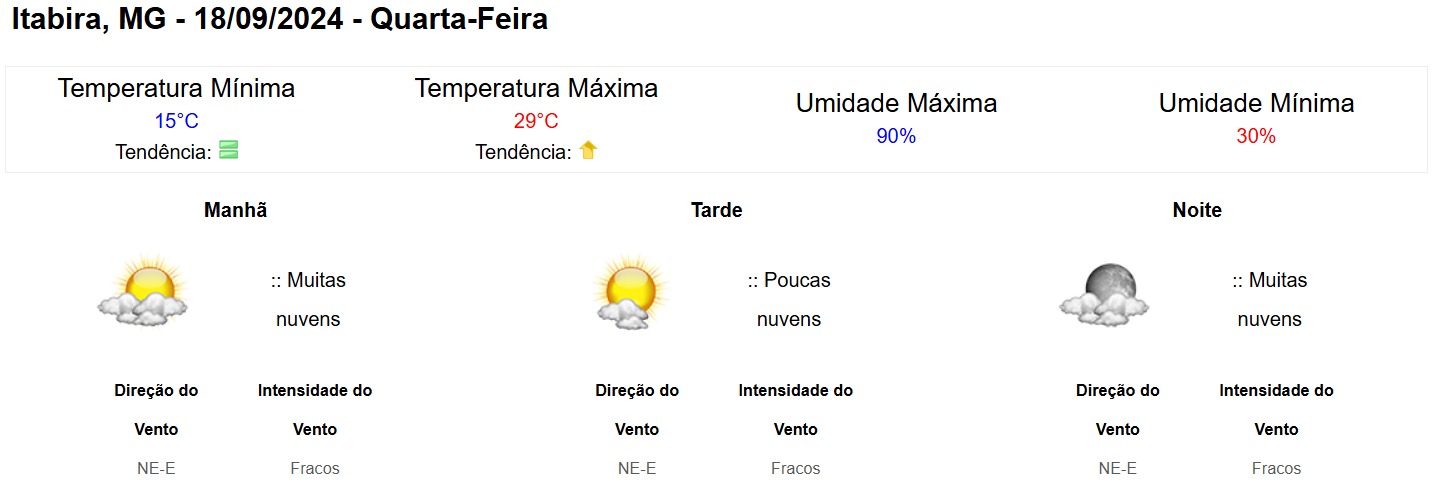Click the night Fracos wind intensity value

(1276, 468)
